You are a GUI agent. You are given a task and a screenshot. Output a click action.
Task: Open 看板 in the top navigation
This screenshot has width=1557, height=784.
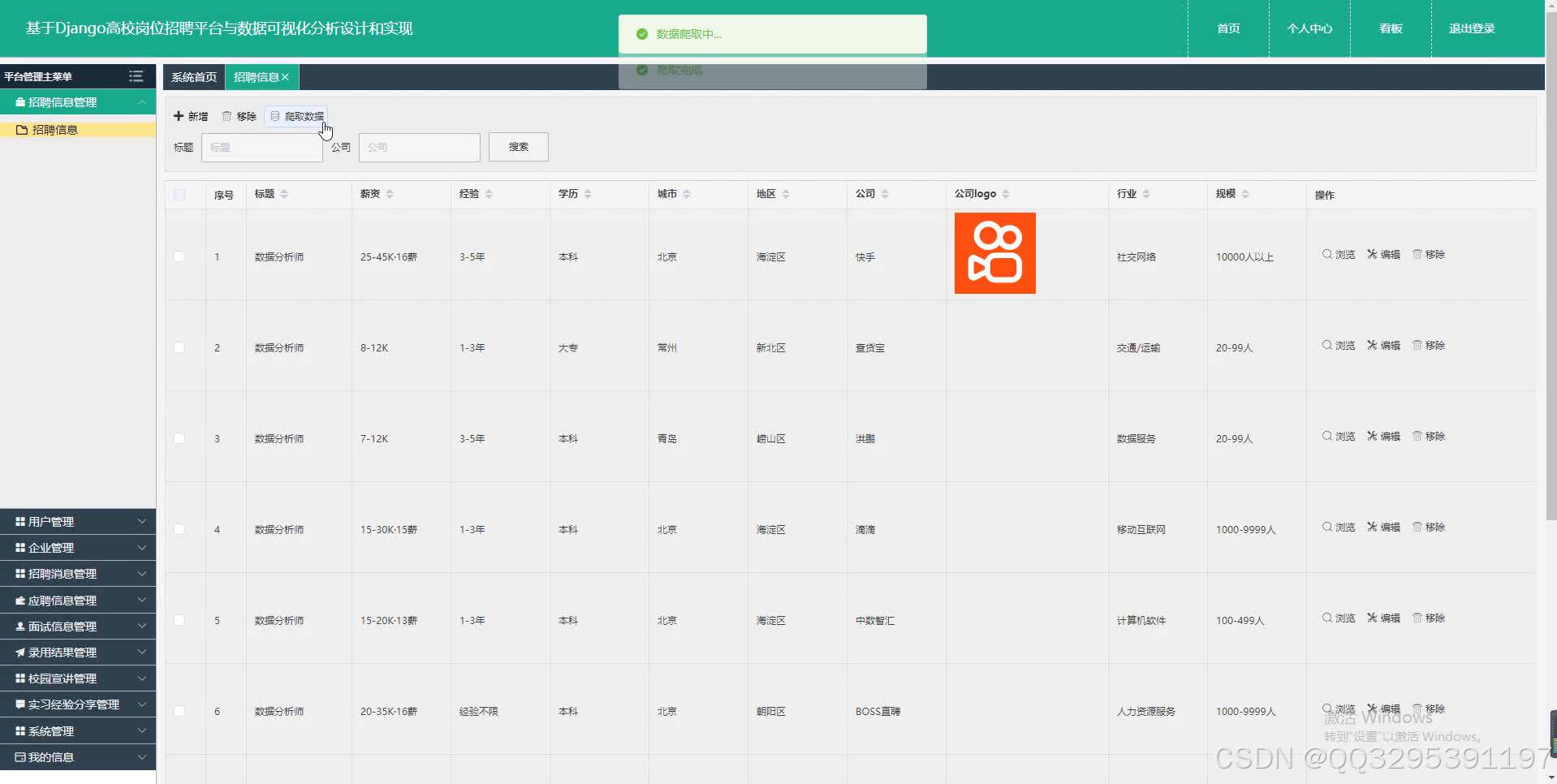click(1391, 28)
